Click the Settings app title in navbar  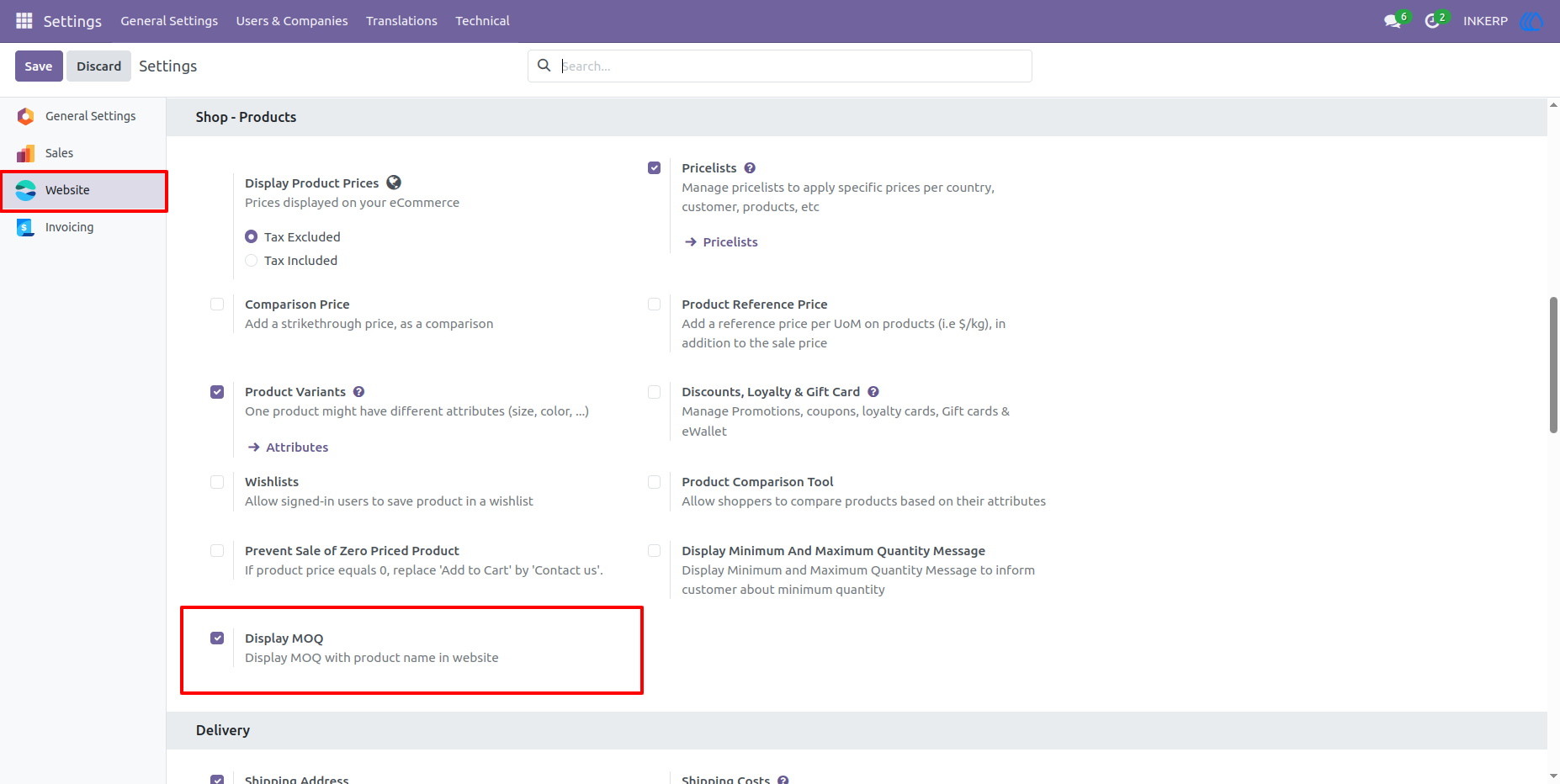[x=72, y=21]
